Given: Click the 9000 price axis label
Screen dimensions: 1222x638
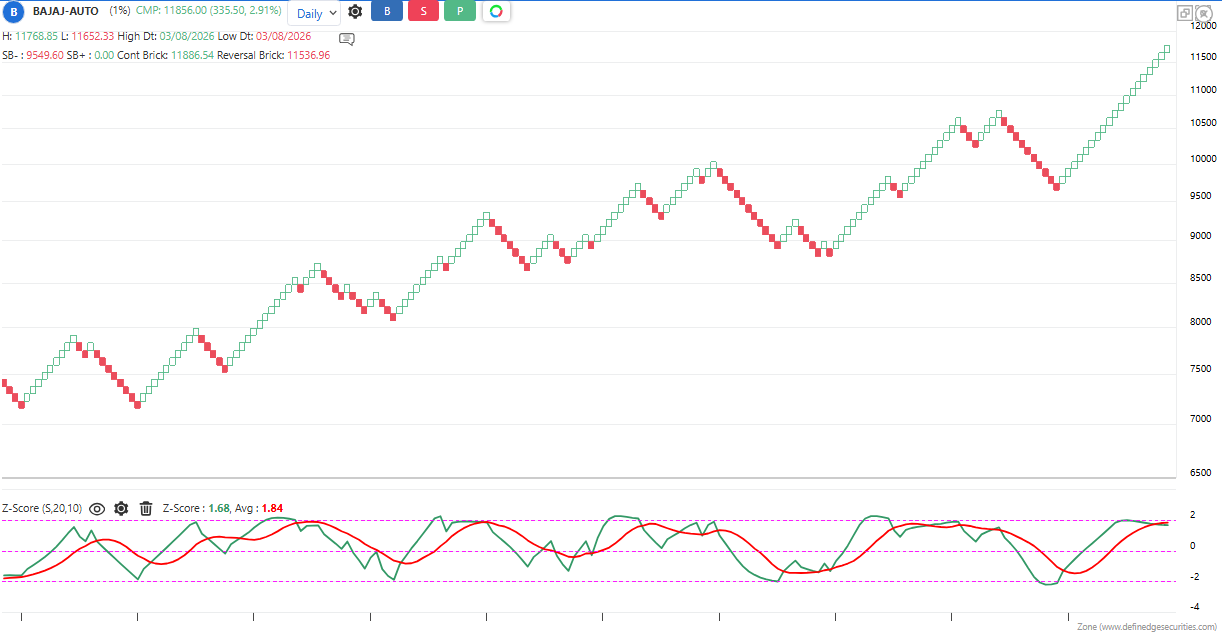Looking at the screenshot, I should click(x=1202, y=236).
